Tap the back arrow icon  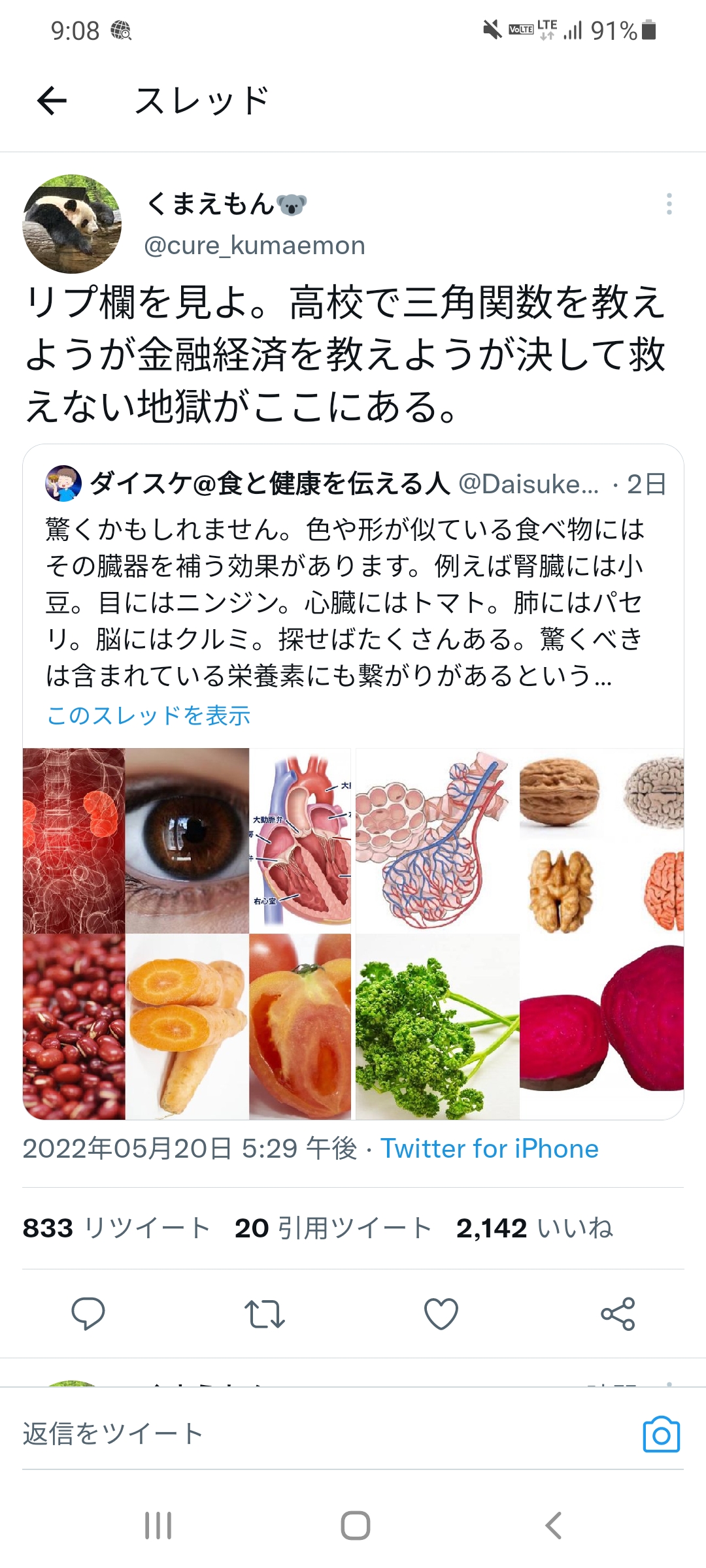click(x=52, y=101)
